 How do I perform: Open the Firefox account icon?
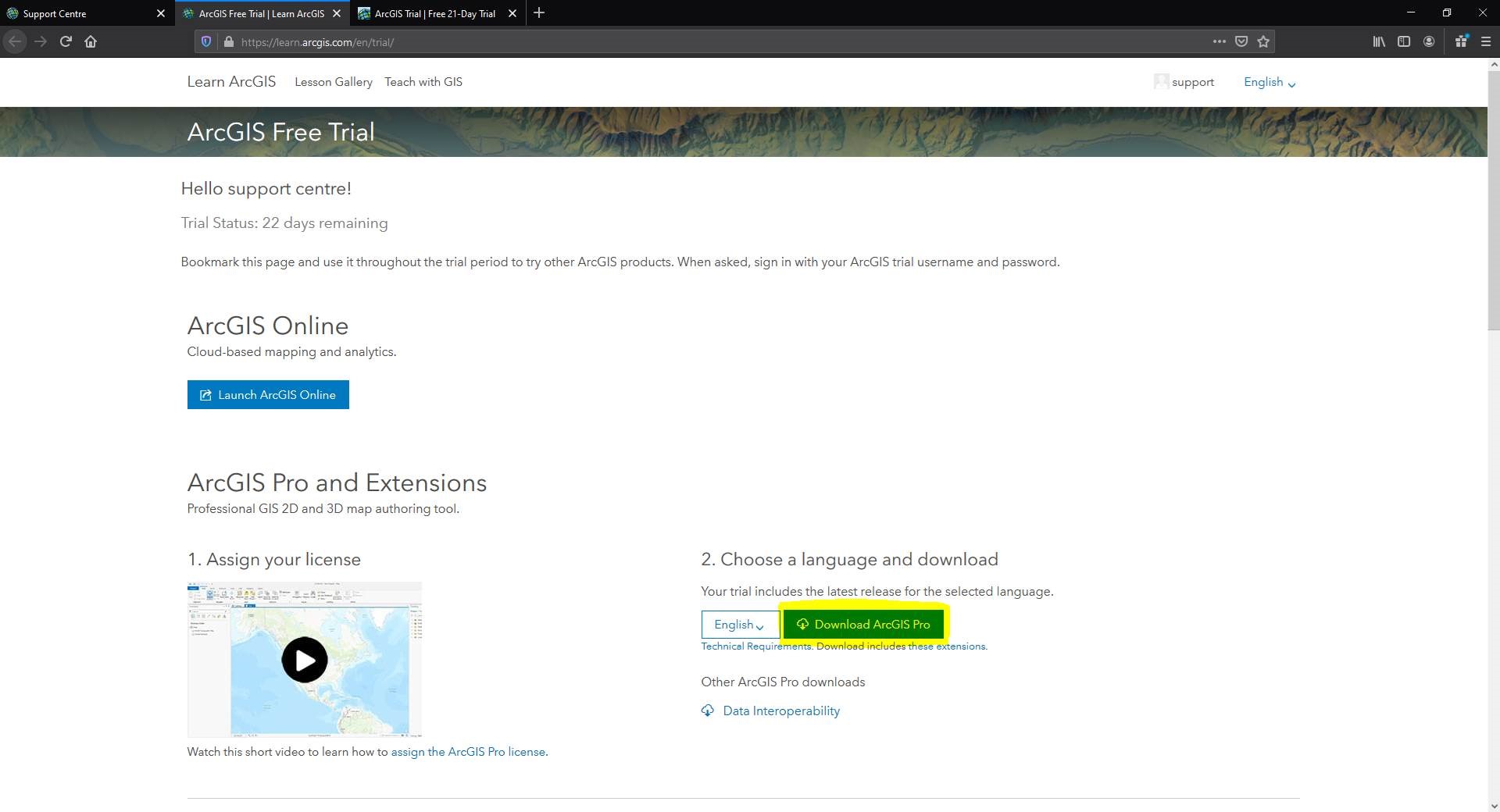point(1429,41)
